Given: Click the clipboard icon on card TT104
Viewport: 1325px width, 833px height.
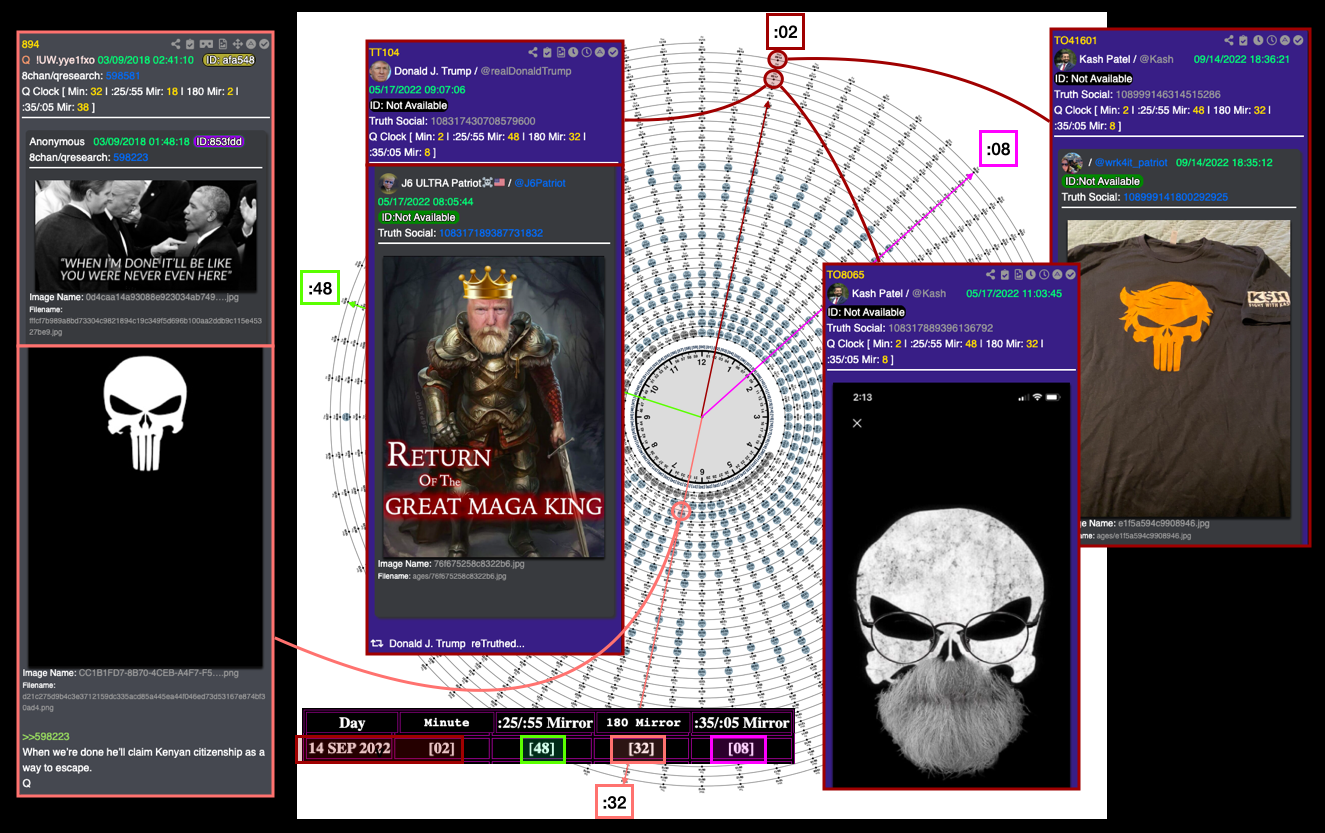Looking at the screenshot, I should point(547,52).
